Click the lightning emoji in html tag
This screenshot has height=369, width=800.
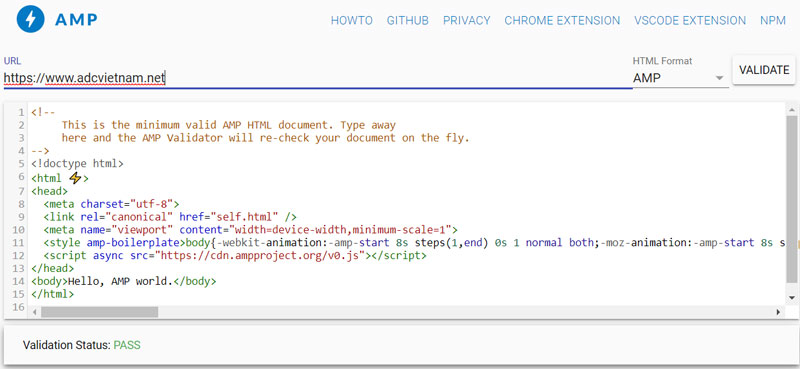[75, 178]
